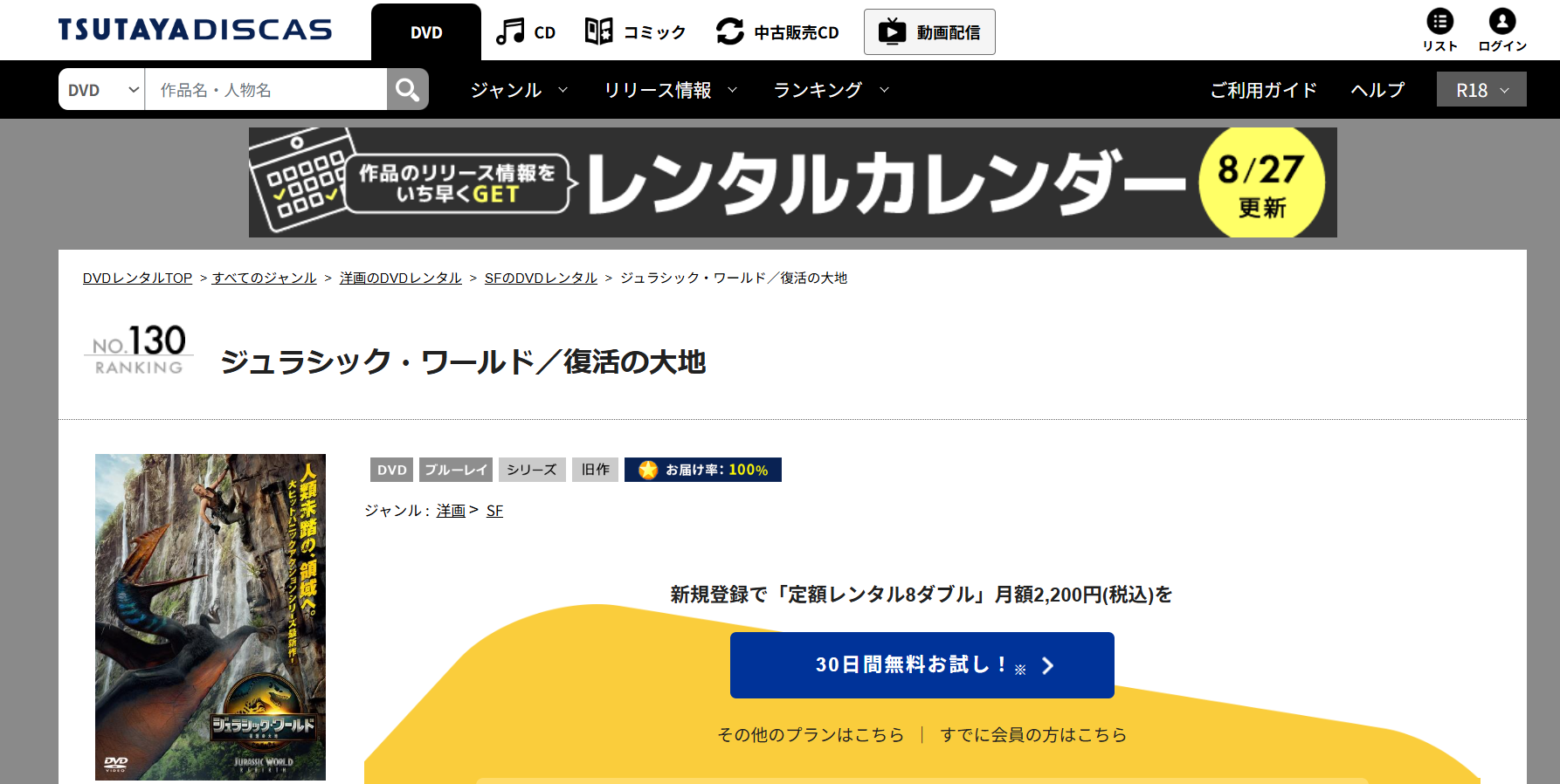Click the シリーズ tag
The width and height of the screenshot is (1560, 784).
tap(532, 470)
